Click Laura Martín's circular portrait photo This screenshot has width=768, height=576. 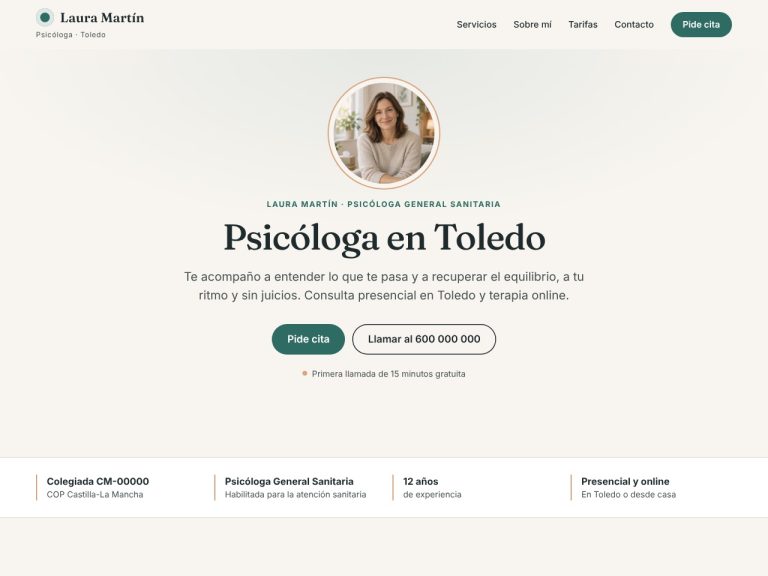384,133
